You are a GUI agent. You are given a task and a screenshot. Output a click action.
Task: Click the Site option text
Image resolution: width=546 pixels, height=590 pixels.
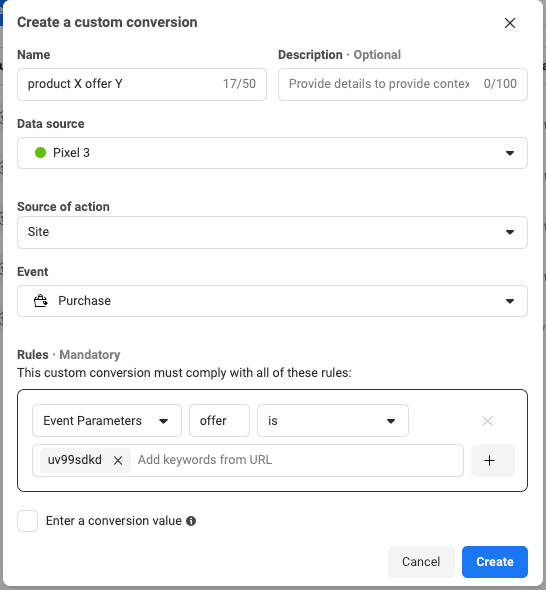click(38, 232)
